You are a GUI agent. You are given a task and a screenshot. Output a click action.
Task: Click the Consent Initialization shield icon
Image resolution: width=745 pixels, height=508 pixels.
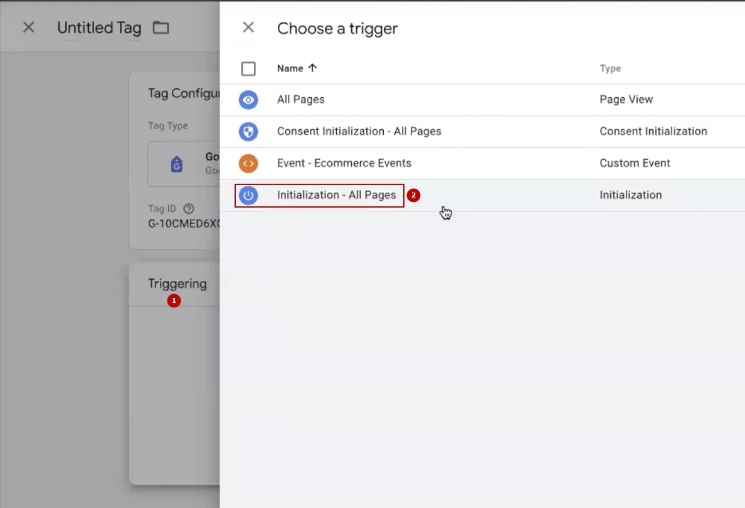[248, 131]
